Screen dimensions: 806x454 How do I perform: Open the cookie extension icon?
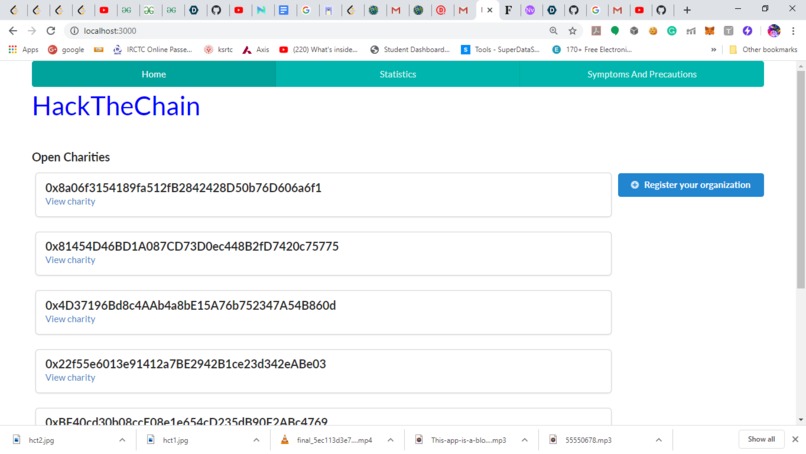point(653,31)
